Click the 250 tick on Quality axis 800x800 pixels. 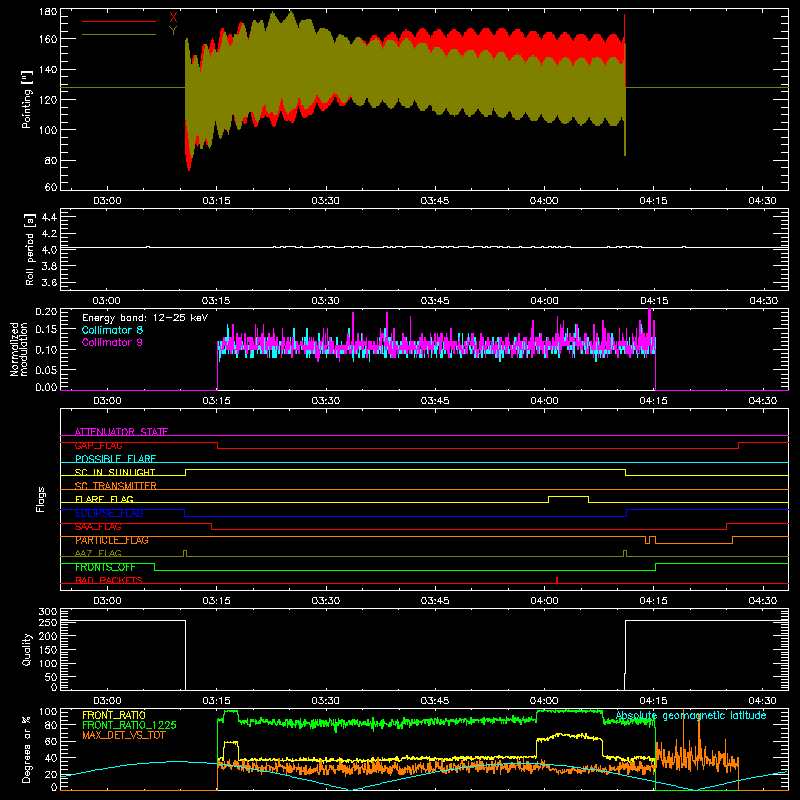pyautogui.click(x=48, y=622)
